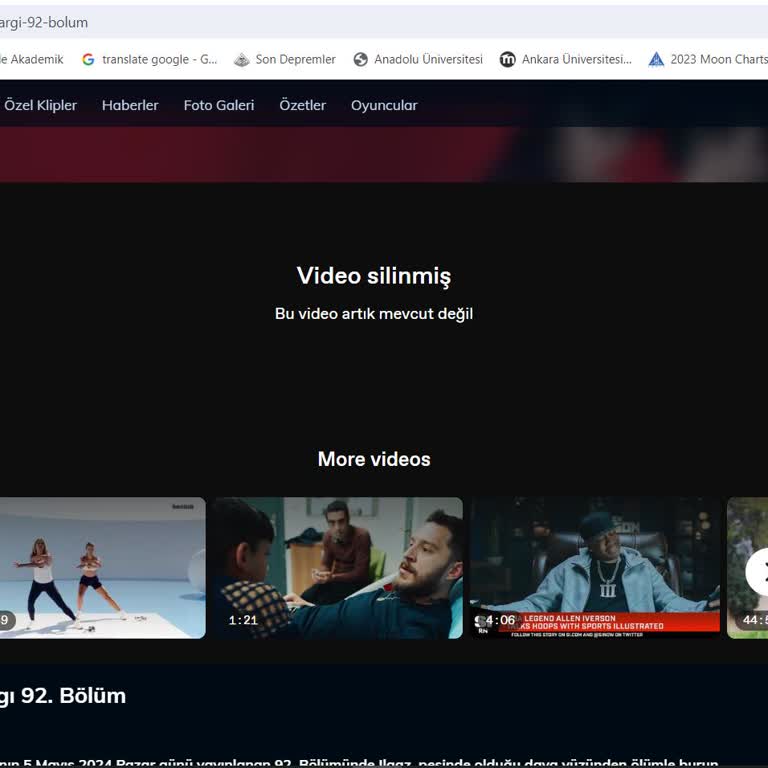Open the Akademik bookmark

tap(32, 59)
